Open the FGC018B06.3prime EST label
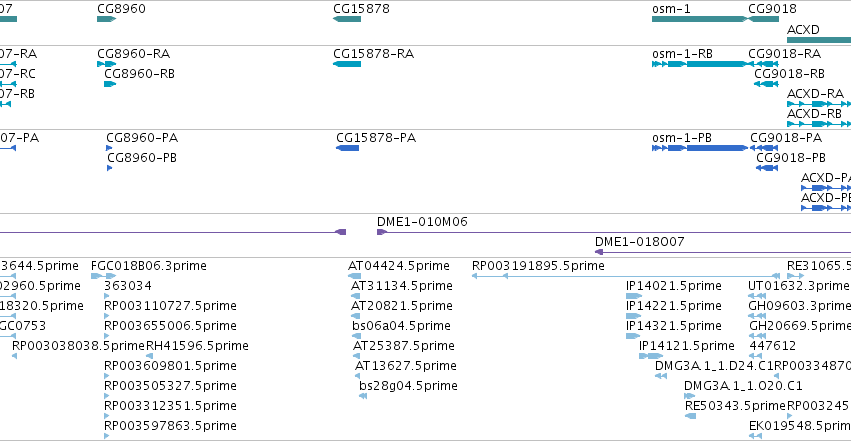 click(149, 266)
